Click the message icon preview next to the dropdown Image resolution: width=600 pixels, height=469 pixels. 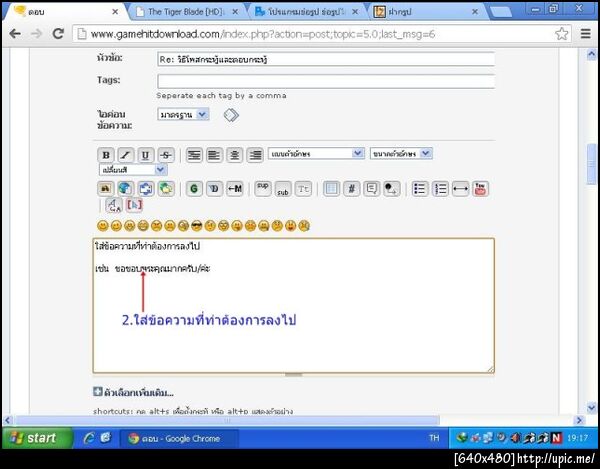tap(231, 115)
